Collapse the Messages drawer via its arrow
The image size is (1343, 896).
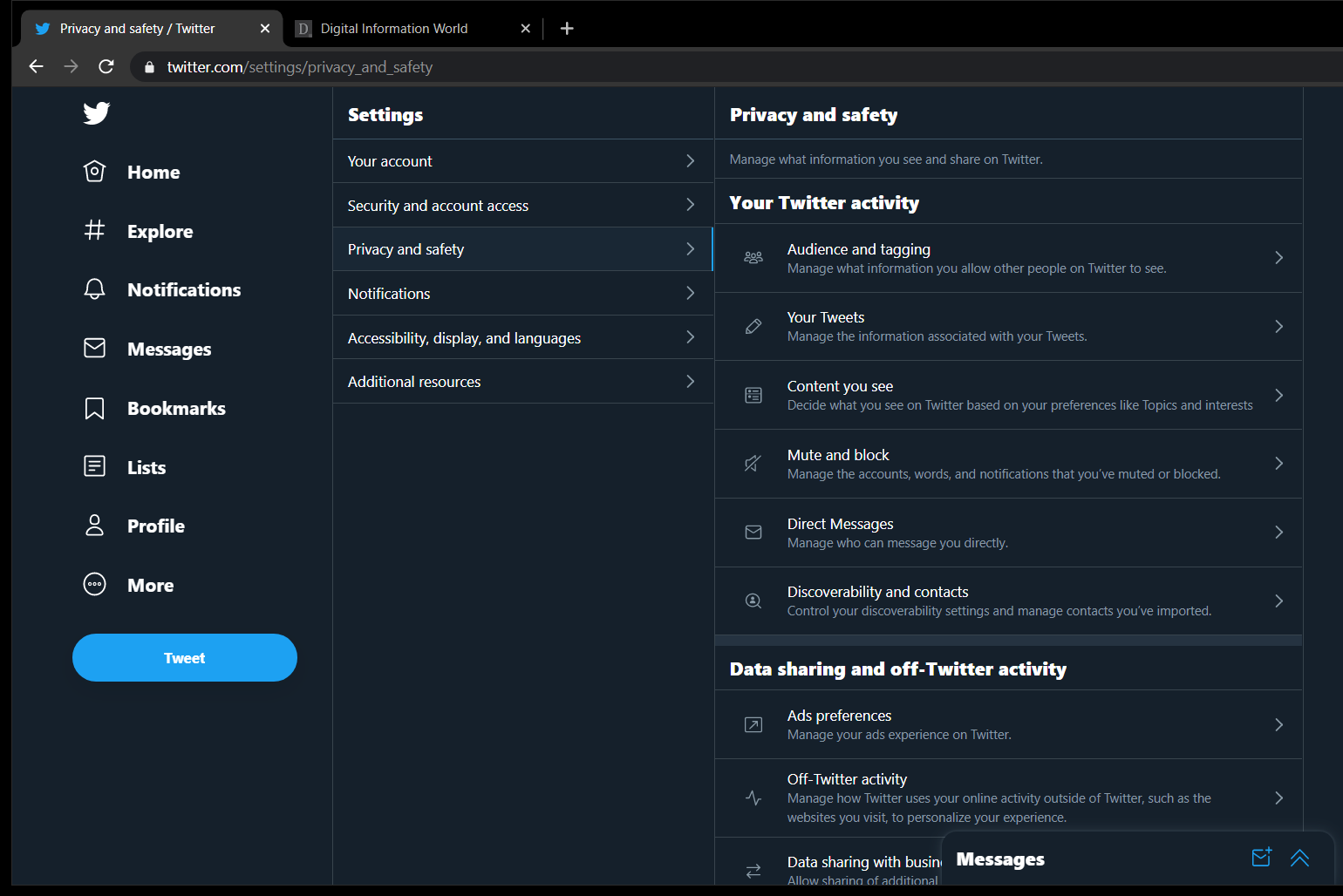pyautogui.click(x=1300, y=859)
